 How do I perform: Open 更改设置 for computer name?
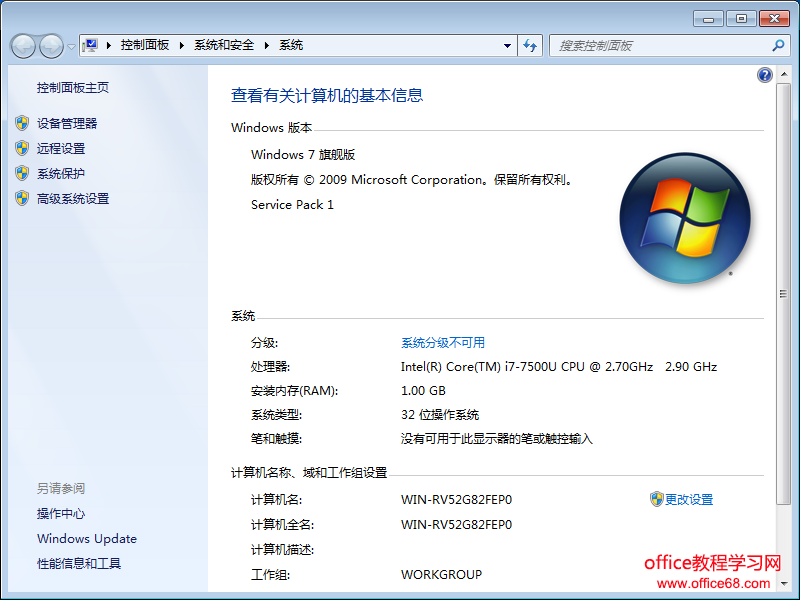688,499
